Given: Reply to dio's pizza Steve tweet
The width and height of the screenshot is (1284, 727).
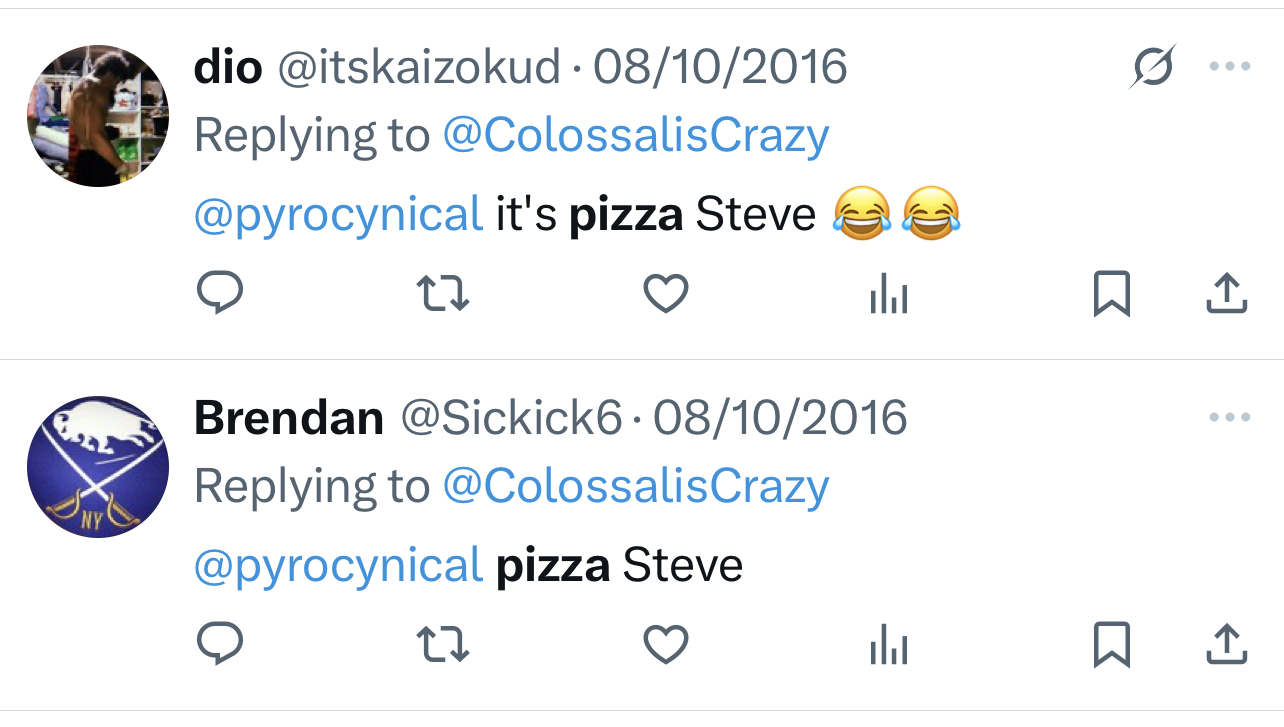Looking at the screenshot, I should (x=220, y=294).
